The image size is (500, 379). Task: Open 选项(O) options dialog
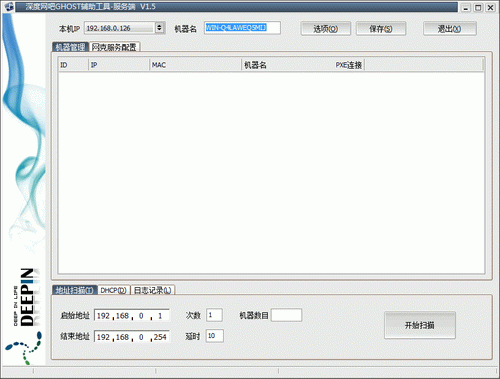pyautogui.click(x=325, y=29)
